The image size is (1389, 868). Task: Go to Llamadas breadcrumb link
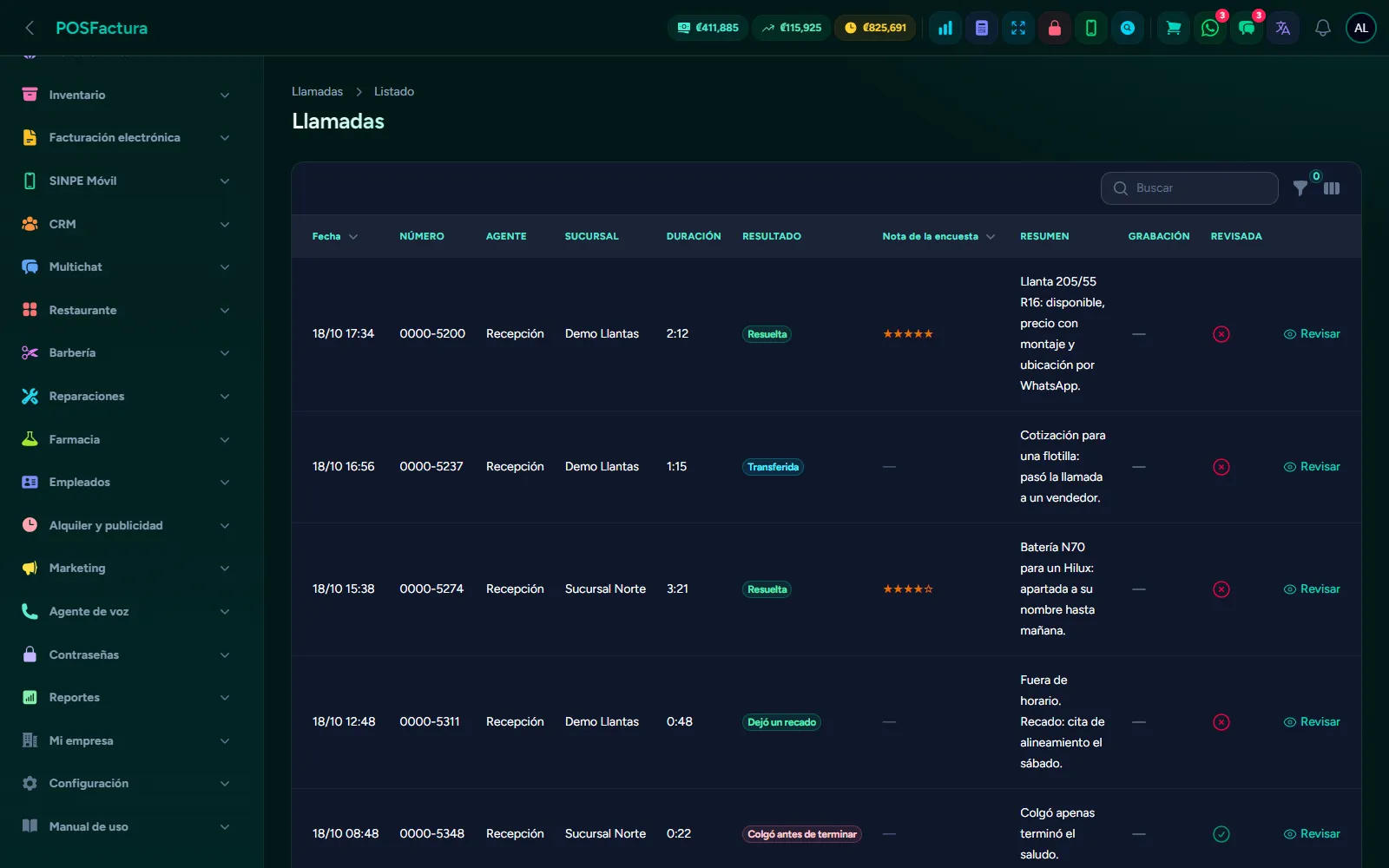click(x=317, y=91)
